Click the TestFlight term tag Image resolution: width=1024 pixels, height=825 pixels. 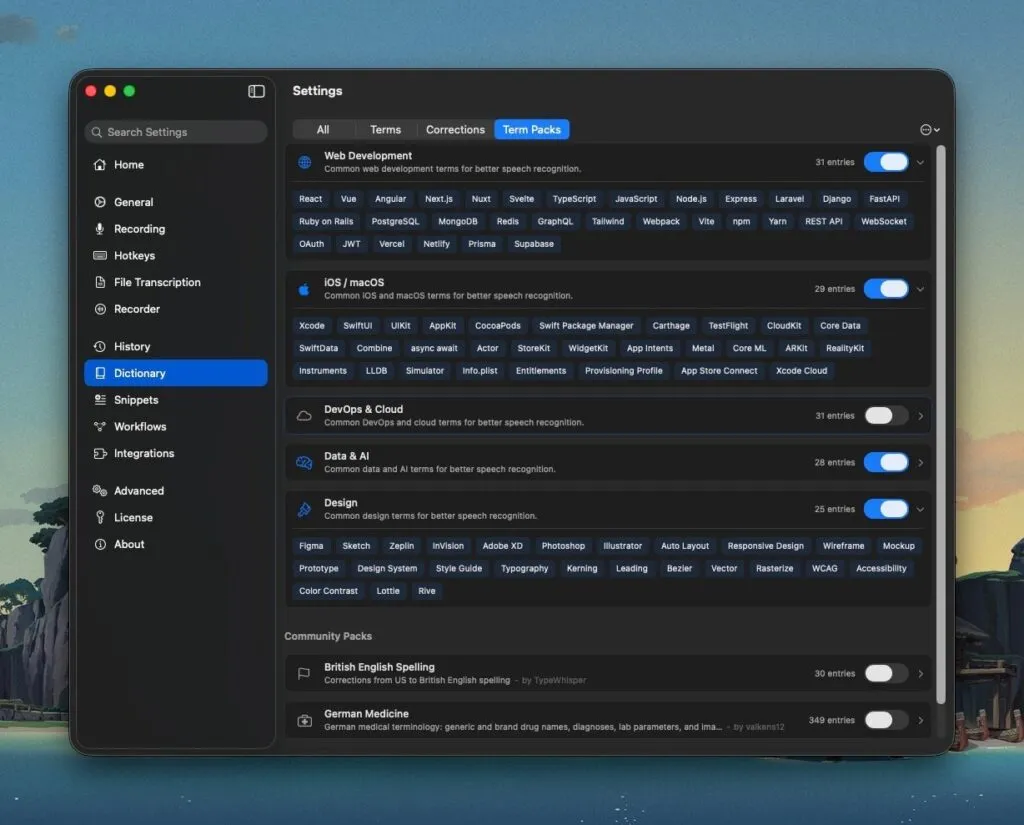tap(728, 325)
